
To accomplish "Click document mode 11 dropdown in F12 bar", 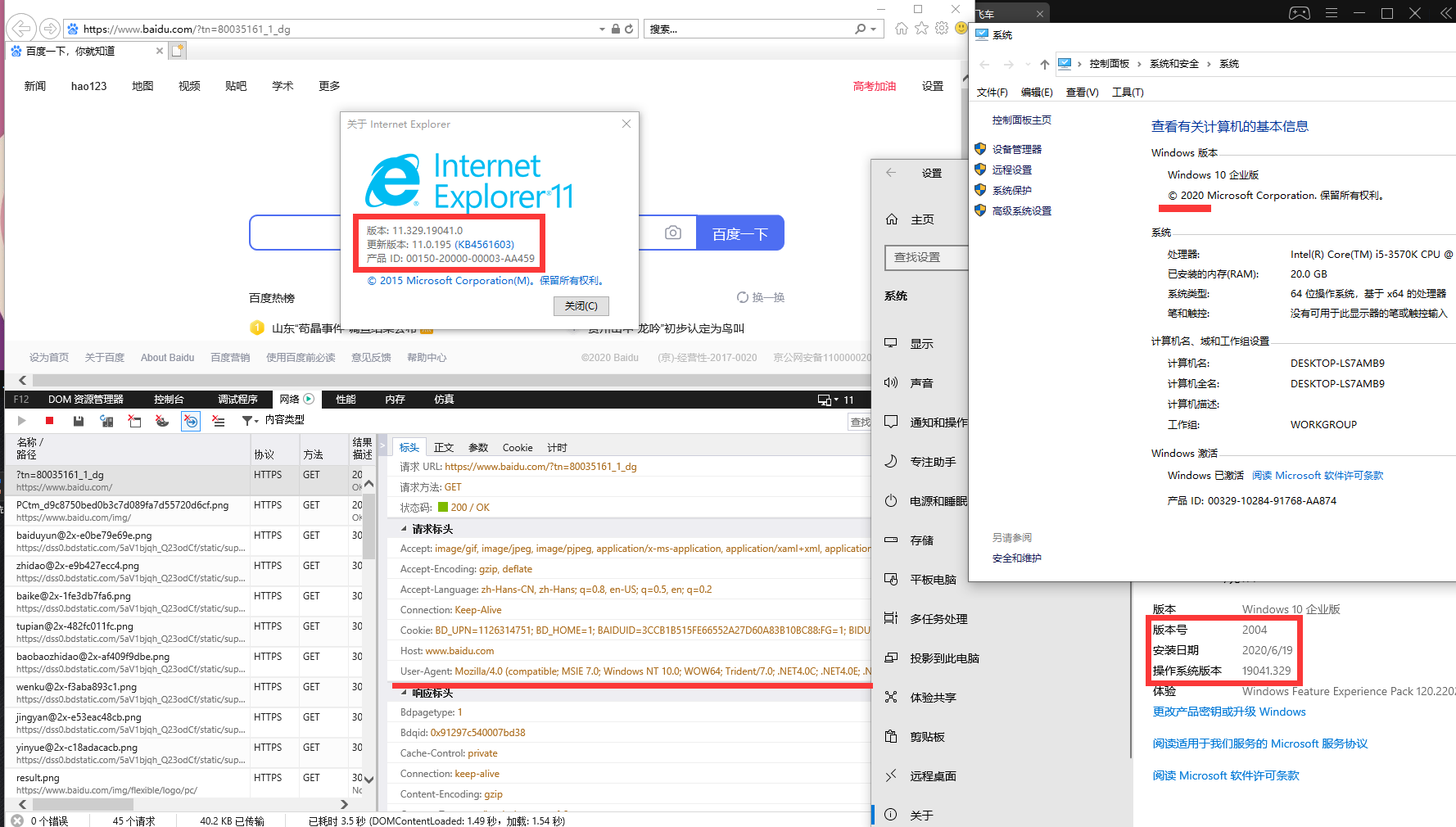I will pyautogui.click(x=836, y=400).
